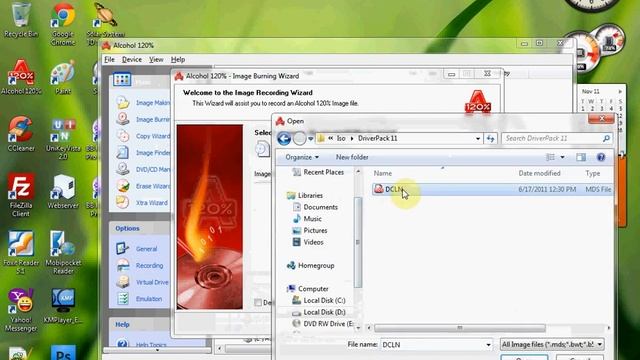This screenshot has width=640, height=360.
Task: Open Virtual Drive options in Alcohol sidebar
Action: pyautogui.click(x=142, y=282)
